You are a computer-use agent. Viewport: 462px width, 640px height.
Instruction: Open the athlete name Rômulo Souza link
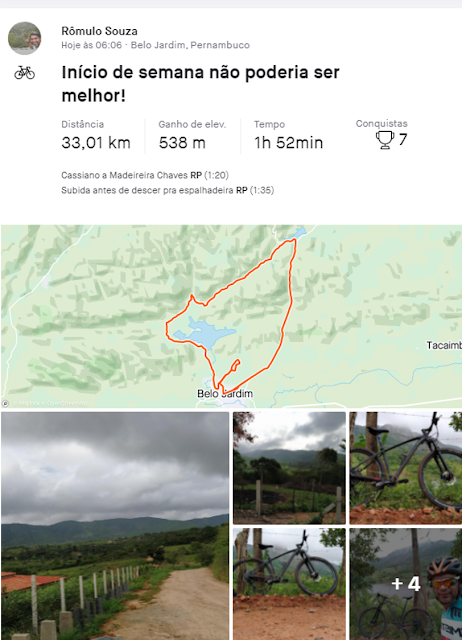click(x=99, y=31)
